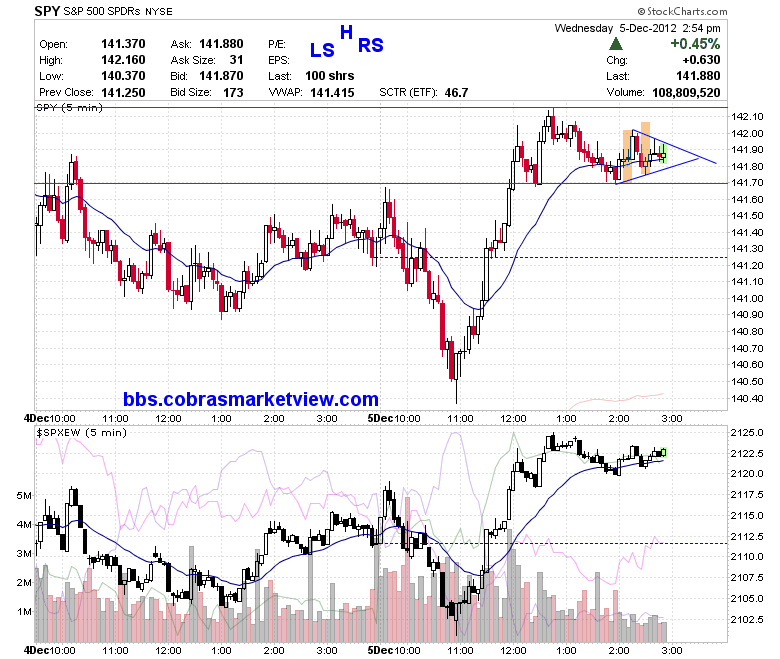Click the 1M volume axis label
780x659 pixels.
click(x=25, y=611)
